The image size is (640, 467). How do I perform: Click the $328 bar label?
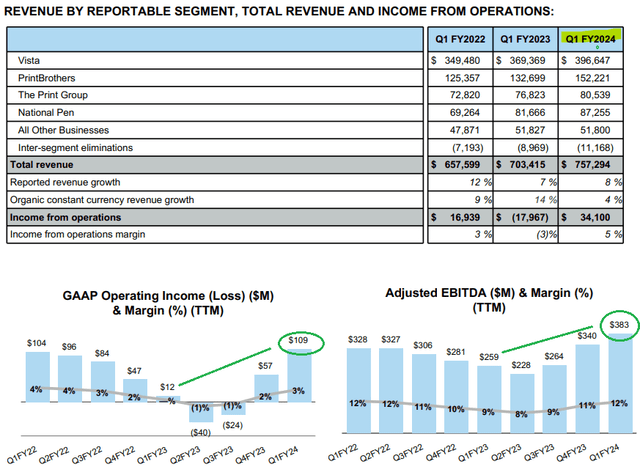358,340
